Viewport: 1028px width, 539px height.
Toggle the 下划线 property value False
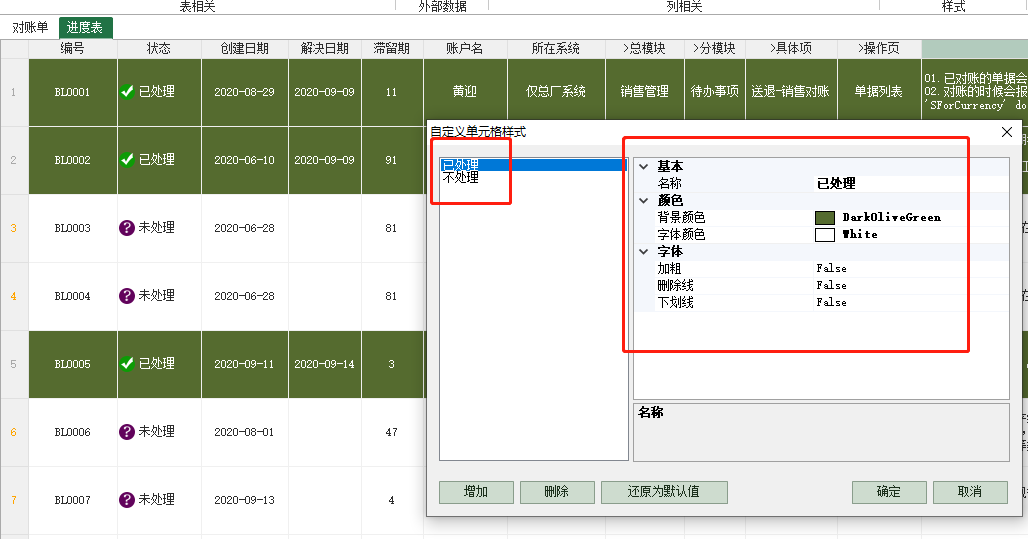tap(831, 302)
